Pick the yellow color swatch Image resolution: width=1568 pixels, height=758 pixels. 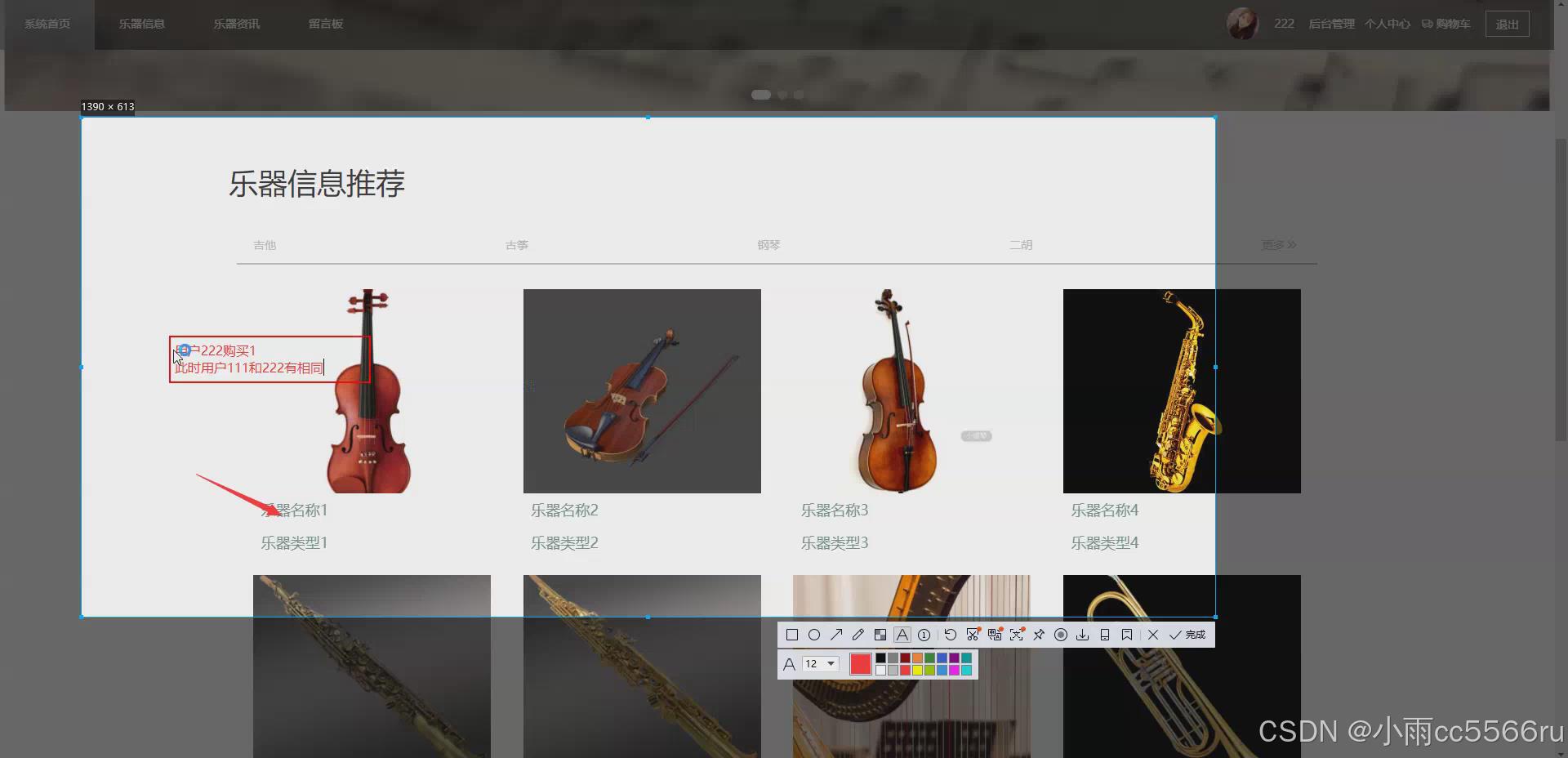[917, 670]
